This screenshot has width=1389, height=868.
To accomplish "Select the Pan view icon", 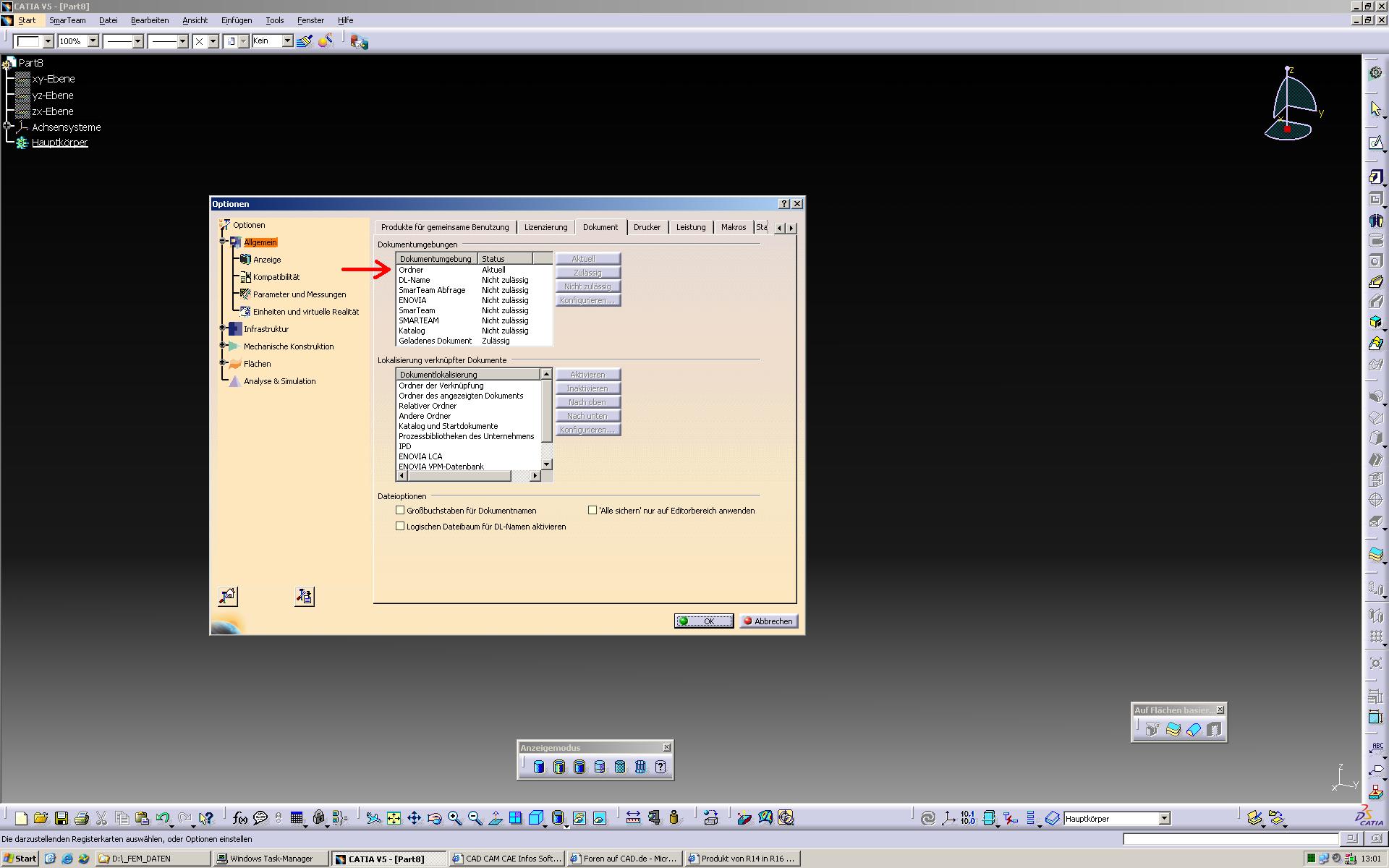I will click(414, 818).
